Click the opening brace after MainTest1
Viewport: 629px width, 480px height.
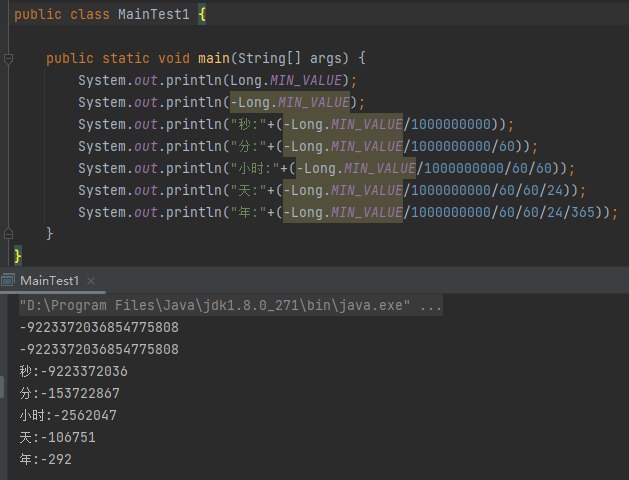[201, 16]
